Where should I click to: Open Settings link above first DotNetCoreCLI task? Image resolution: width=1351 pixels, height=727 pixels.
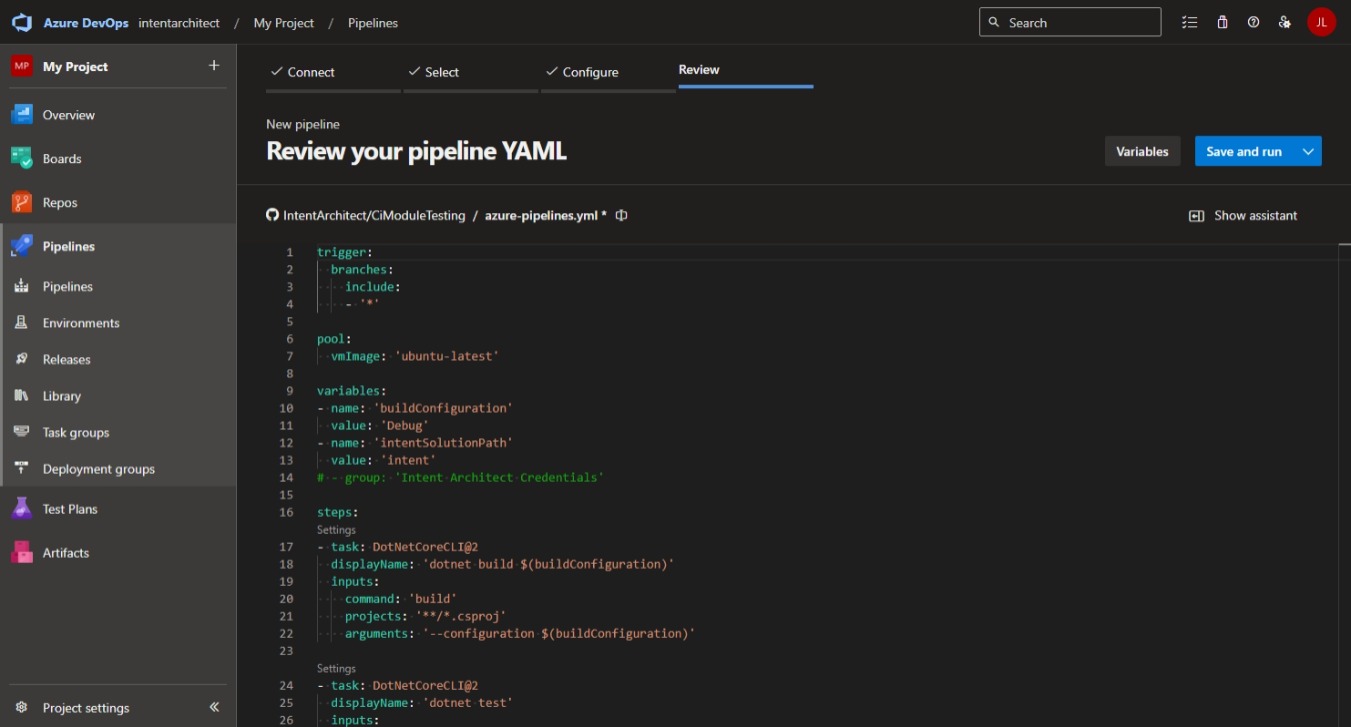336,530
